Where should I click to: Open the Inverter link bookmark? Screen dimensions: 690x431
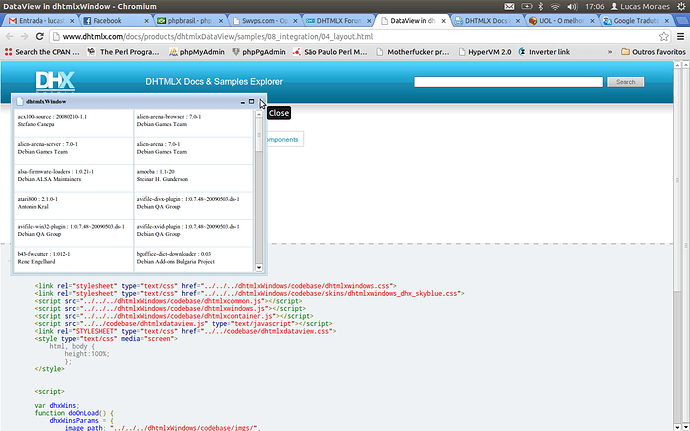pos(544,52)
